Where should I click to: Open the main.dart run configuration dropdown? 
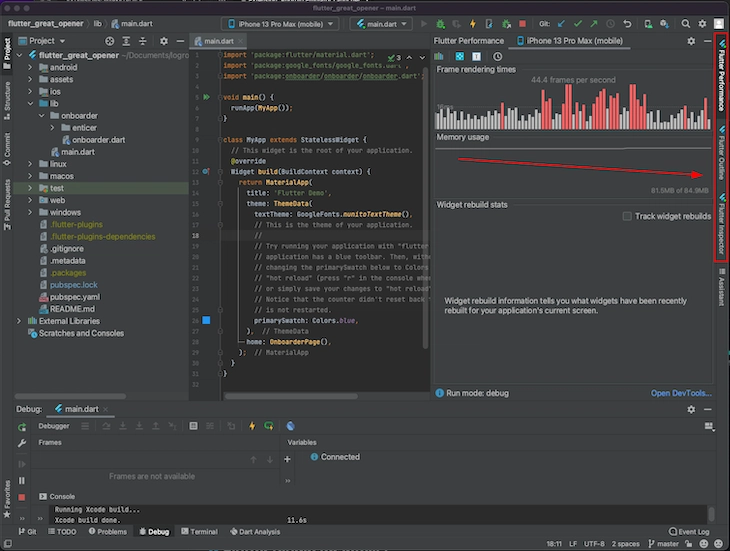[x=381, y=24]
